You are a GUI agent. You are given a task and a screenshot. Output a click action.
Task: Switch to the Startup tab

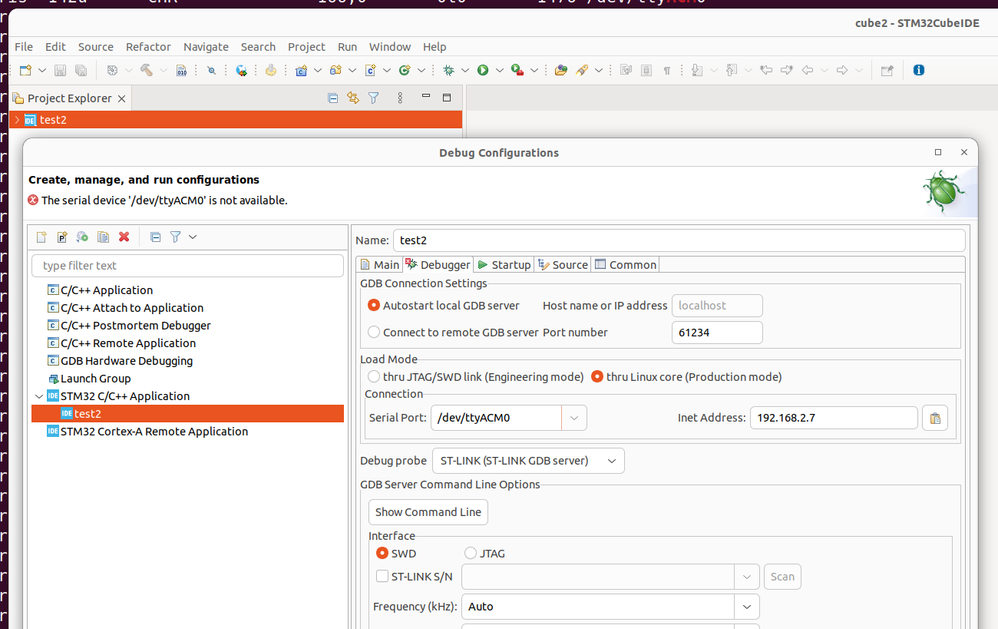coord(504,265)
